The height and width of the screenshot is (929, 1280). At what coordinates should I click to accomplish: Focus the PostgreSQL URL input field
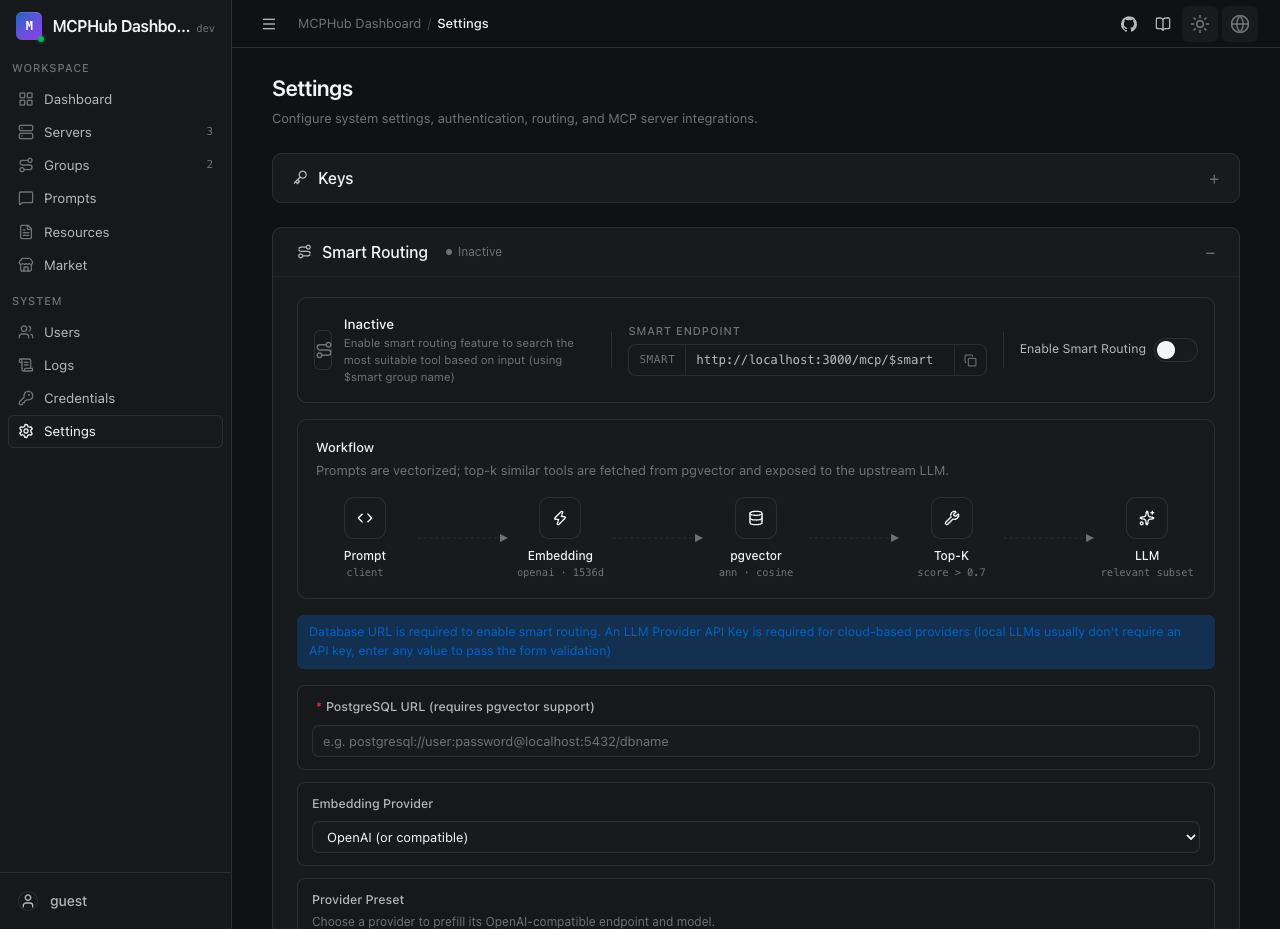coord(756,741)
